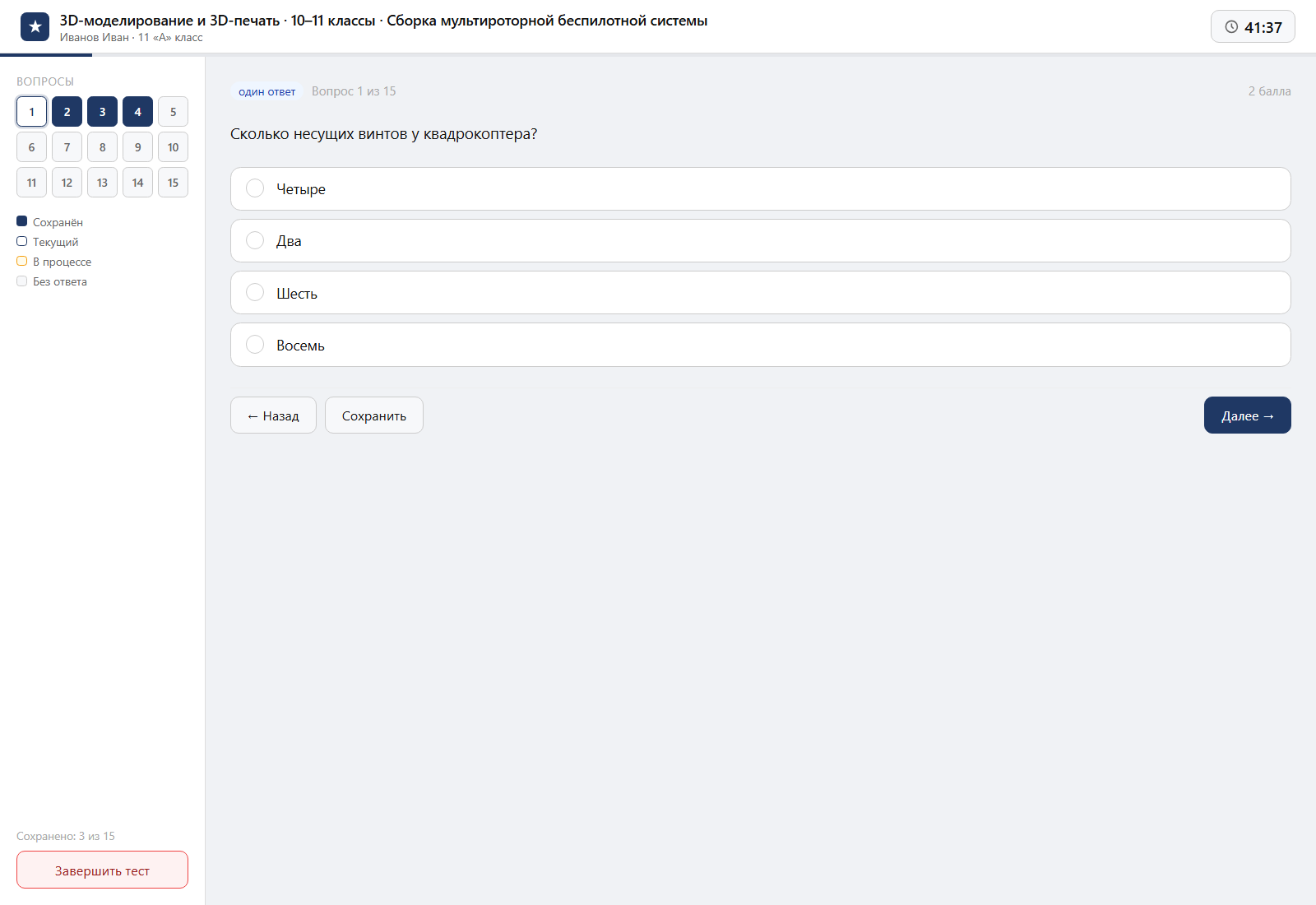1316x905 pixels.
Task: Select the Шесть radio button
Action: click(x=255, y=293)
